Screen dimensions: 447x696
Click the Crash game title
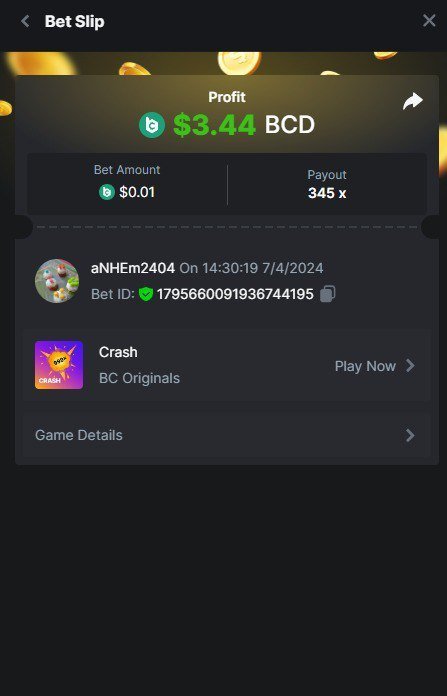point(118,352)
